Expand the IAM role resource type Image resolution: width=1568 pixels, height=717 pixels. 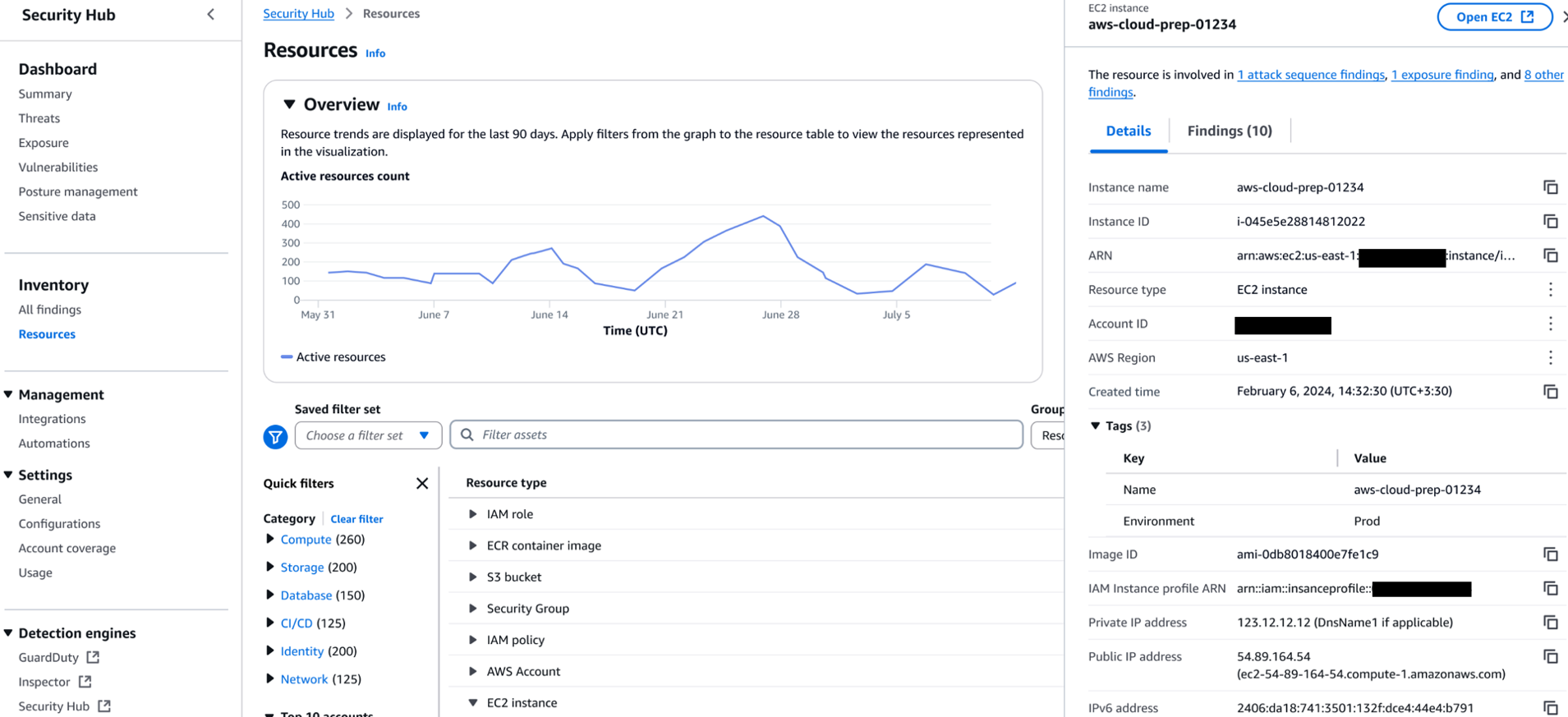click(x=473, y=514)
